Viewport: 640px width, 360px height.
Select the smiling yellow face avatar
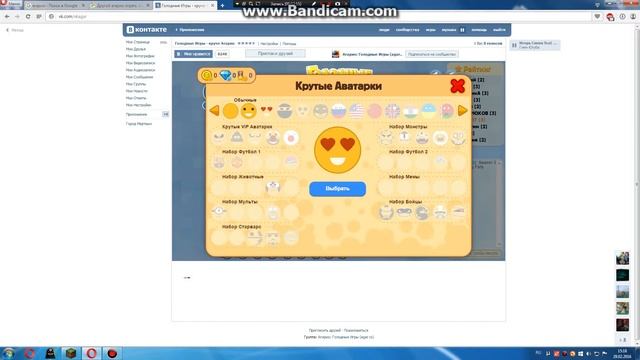[x=248, y=111]
